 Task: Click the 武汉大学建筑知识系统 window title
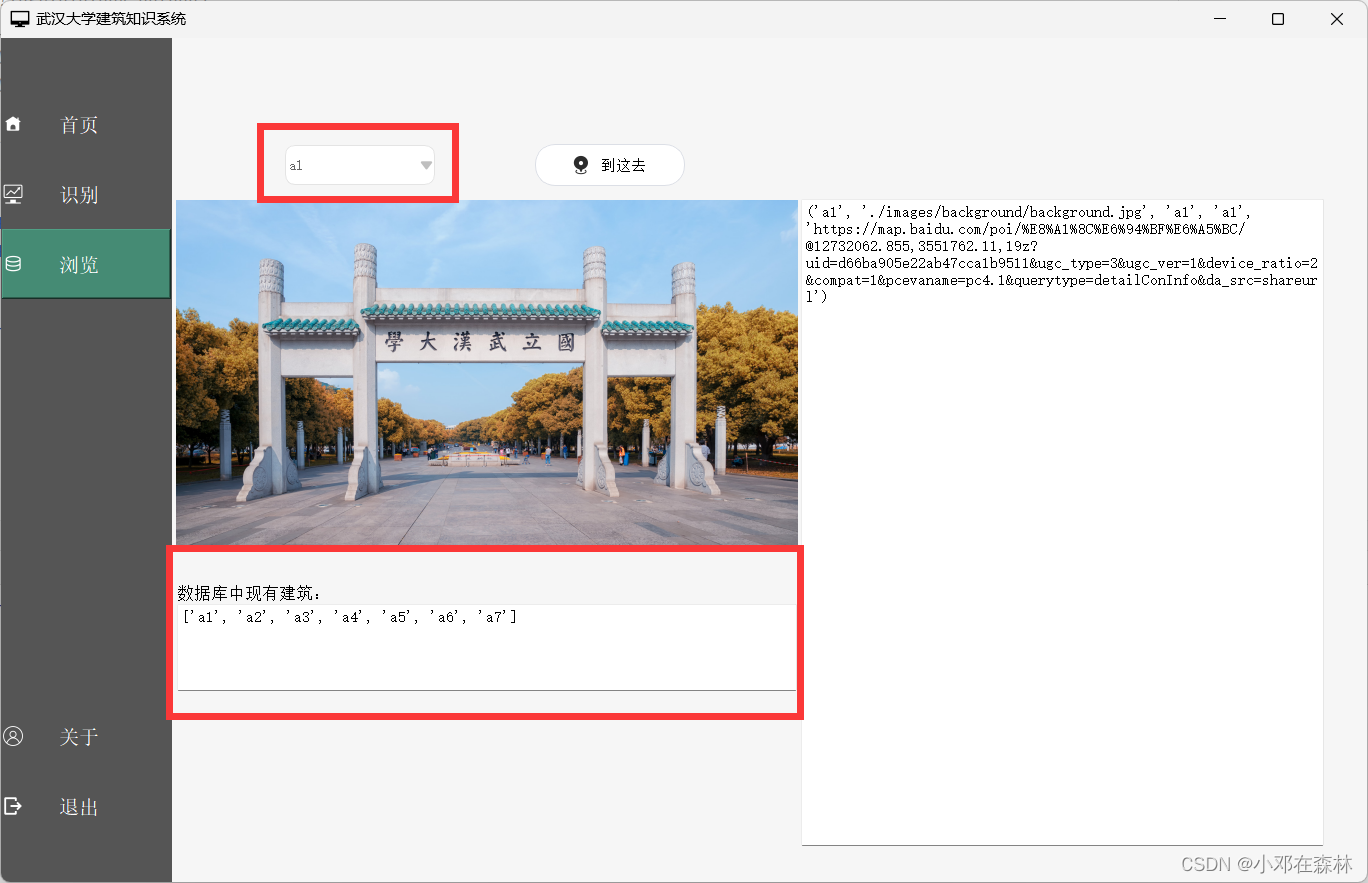pyautogui.click(x=111, y=19)
